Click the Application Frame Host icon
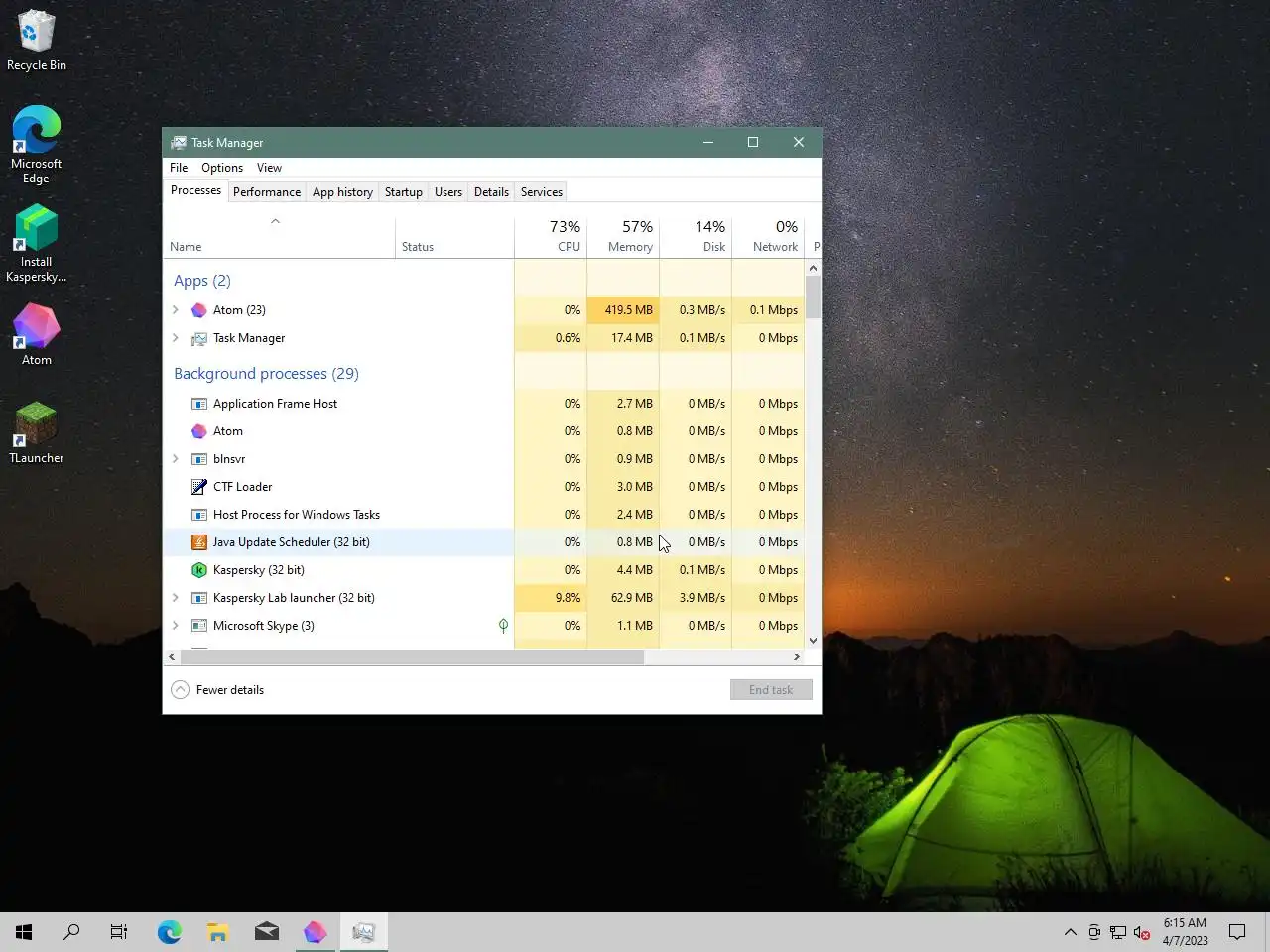Image resolution: width=1270 pixels, height=952 pixels. coord(198,404)
